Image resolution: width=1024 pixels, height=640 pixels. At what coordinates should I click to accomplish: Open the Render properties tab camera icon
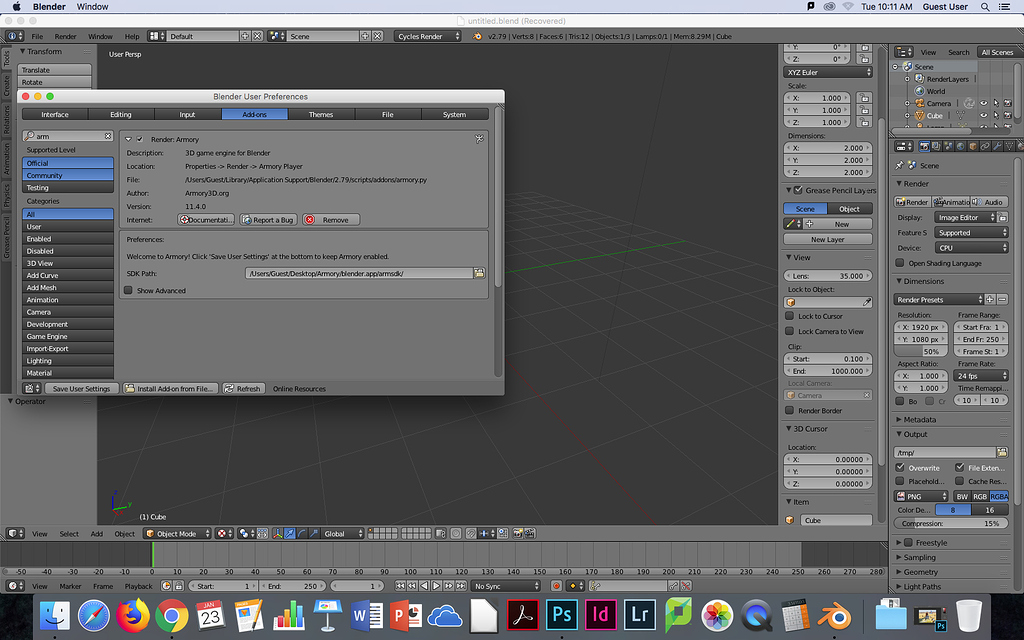pyautogui.click(x=924, y=147)
